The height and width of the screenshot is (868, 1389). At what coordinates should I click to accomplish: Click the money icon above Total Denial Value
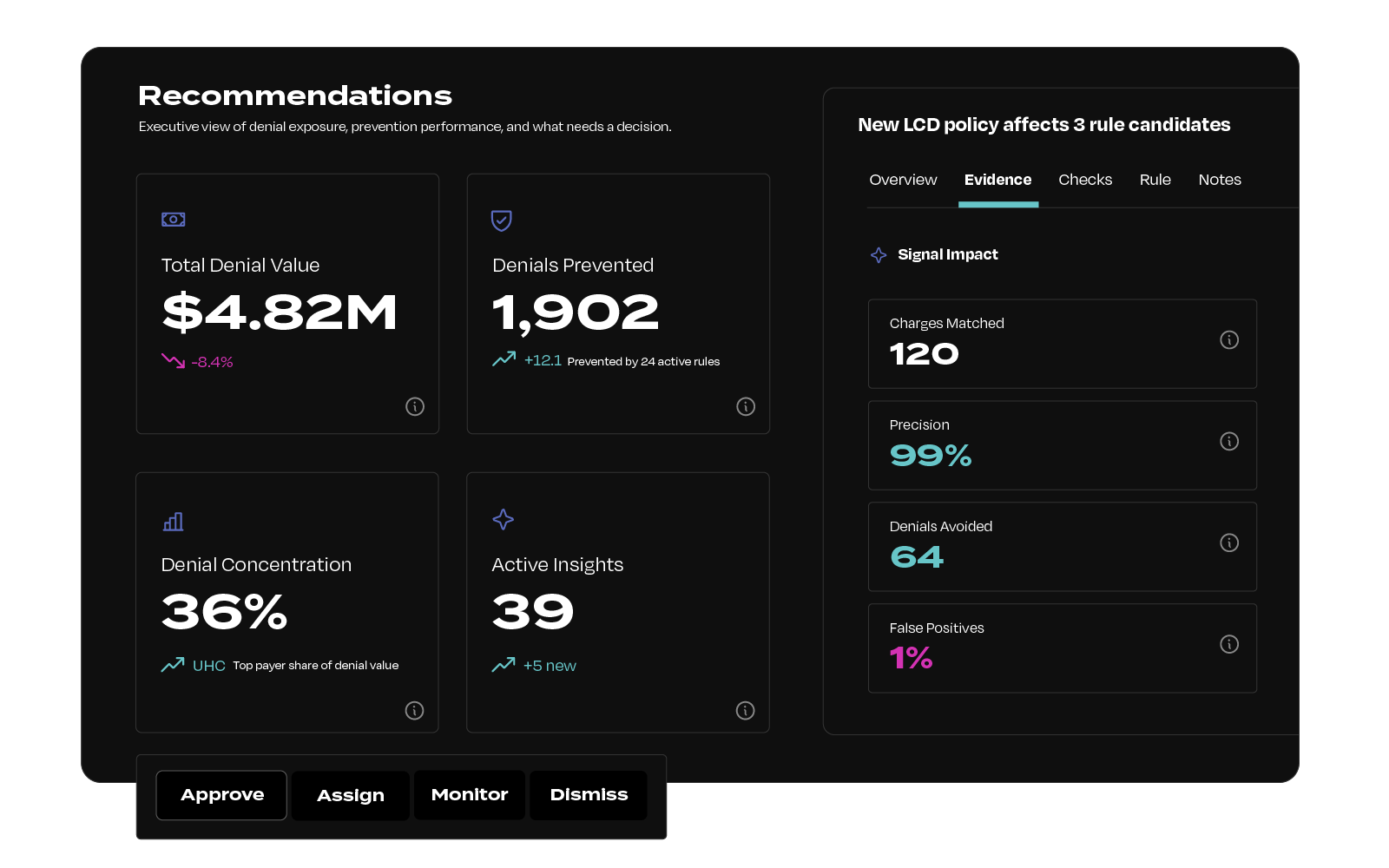click(x=173, y=220)
